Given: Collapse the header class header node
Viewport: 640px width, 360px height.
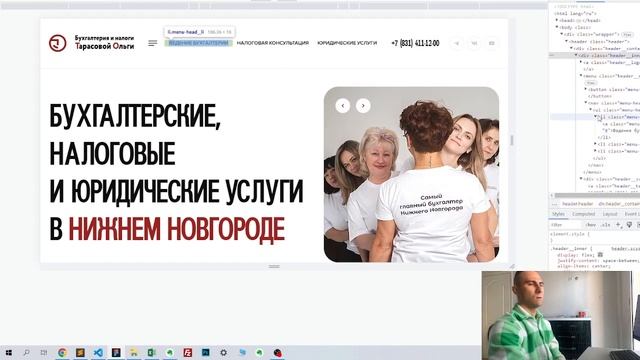Looking at the screenshot, I should (x=567, y=41).
